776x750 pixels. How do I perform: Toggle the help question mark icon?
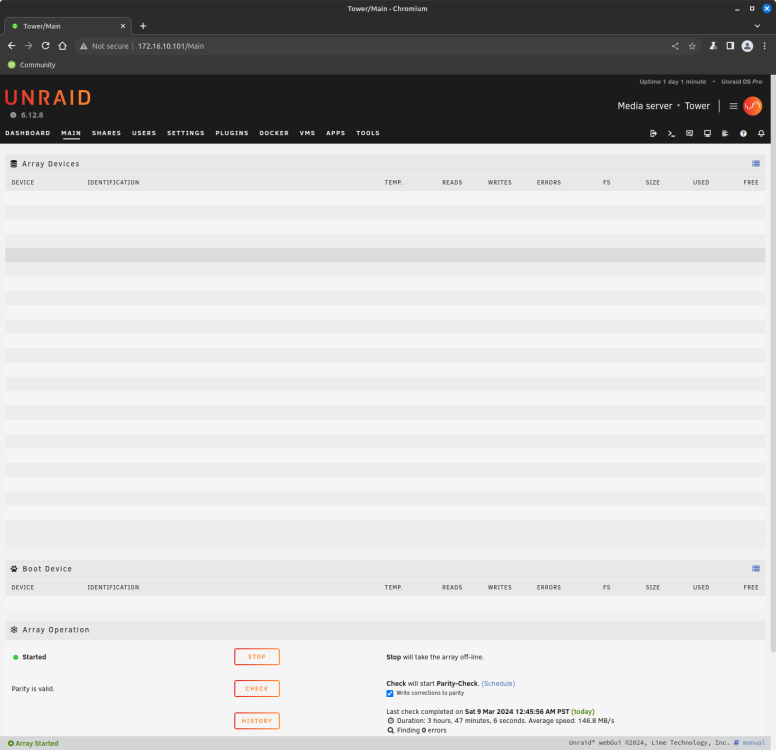743,133
